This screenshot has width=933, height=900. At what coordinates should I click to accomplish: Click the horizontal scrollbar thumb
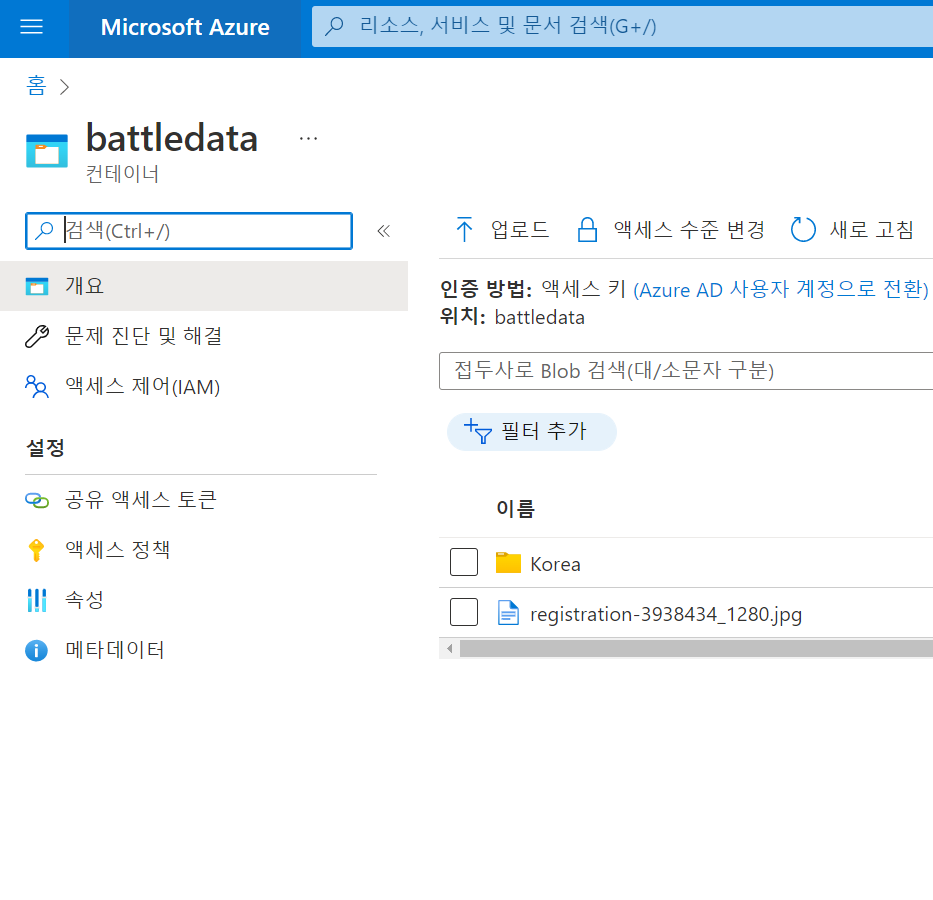pyautogui.click(x=696, y=648)
